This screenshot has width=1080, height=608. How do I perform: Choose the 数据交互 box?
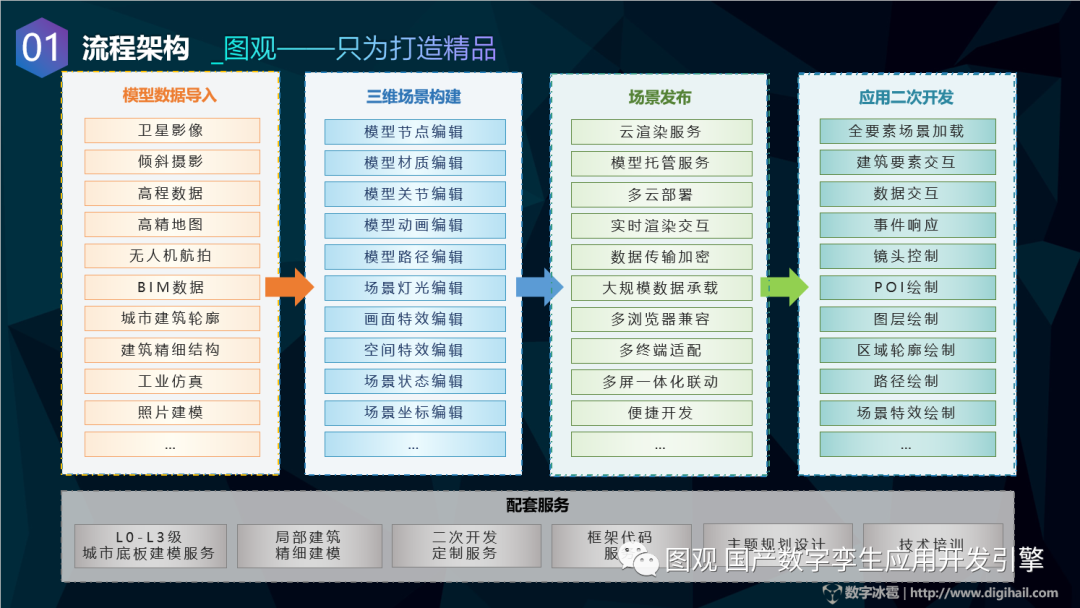tap(907, 193)
